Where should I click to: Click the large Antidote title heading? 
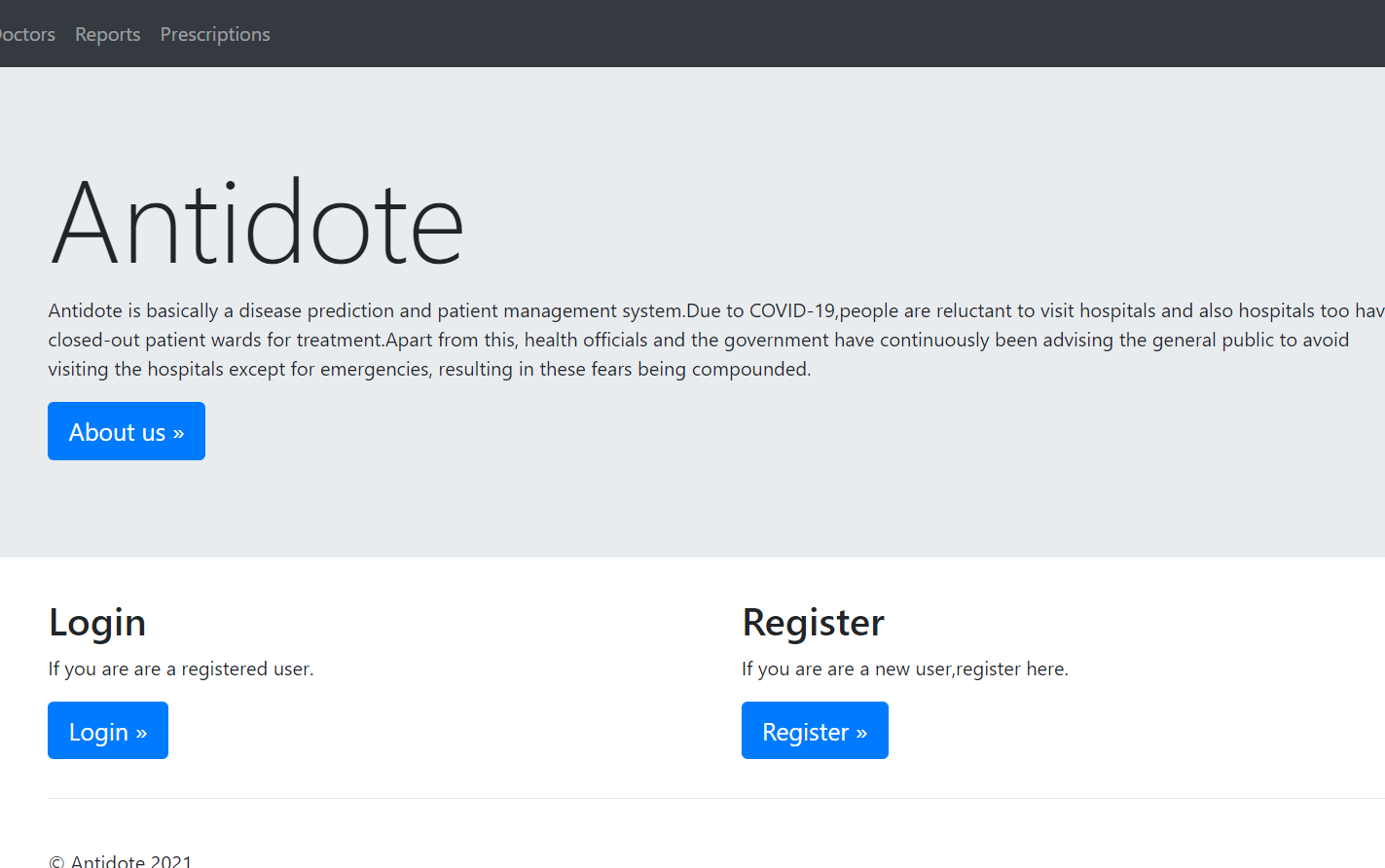257,223
